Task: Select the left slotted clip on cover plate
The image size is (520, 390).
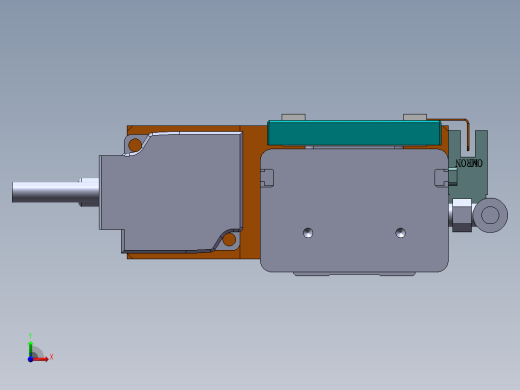Action: click(267, 178)
